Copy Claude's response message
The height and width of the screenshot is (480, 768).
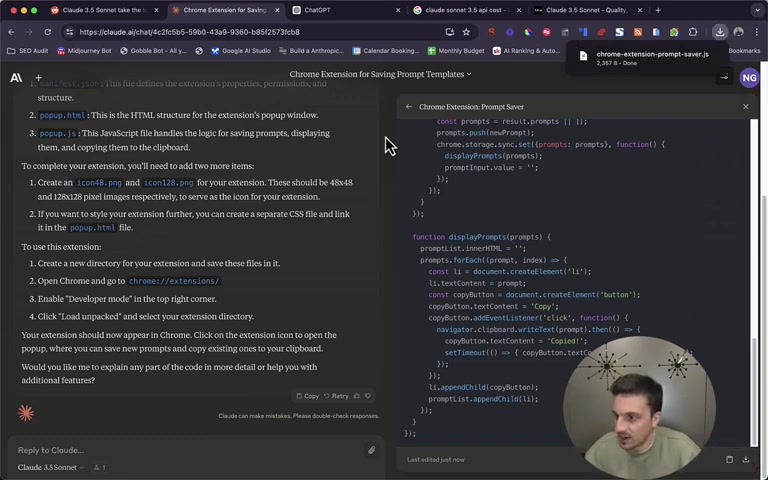pos(308,396)
